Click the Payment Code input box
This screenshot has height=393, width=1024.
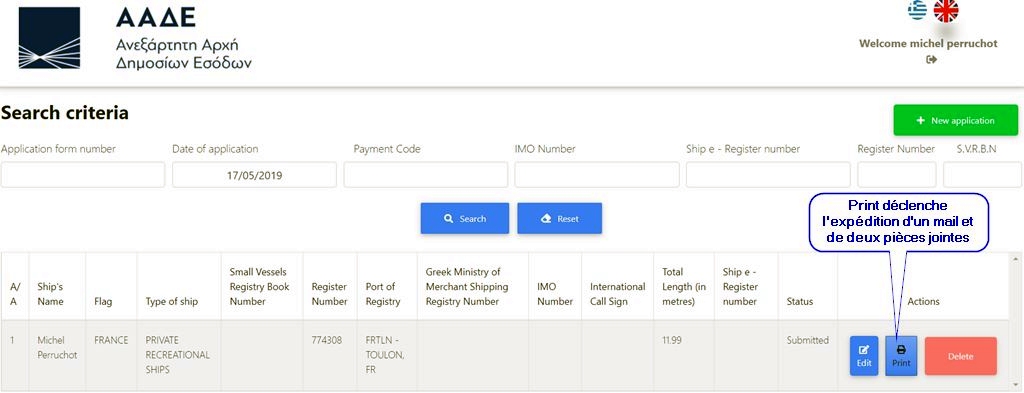click(426, 175)
